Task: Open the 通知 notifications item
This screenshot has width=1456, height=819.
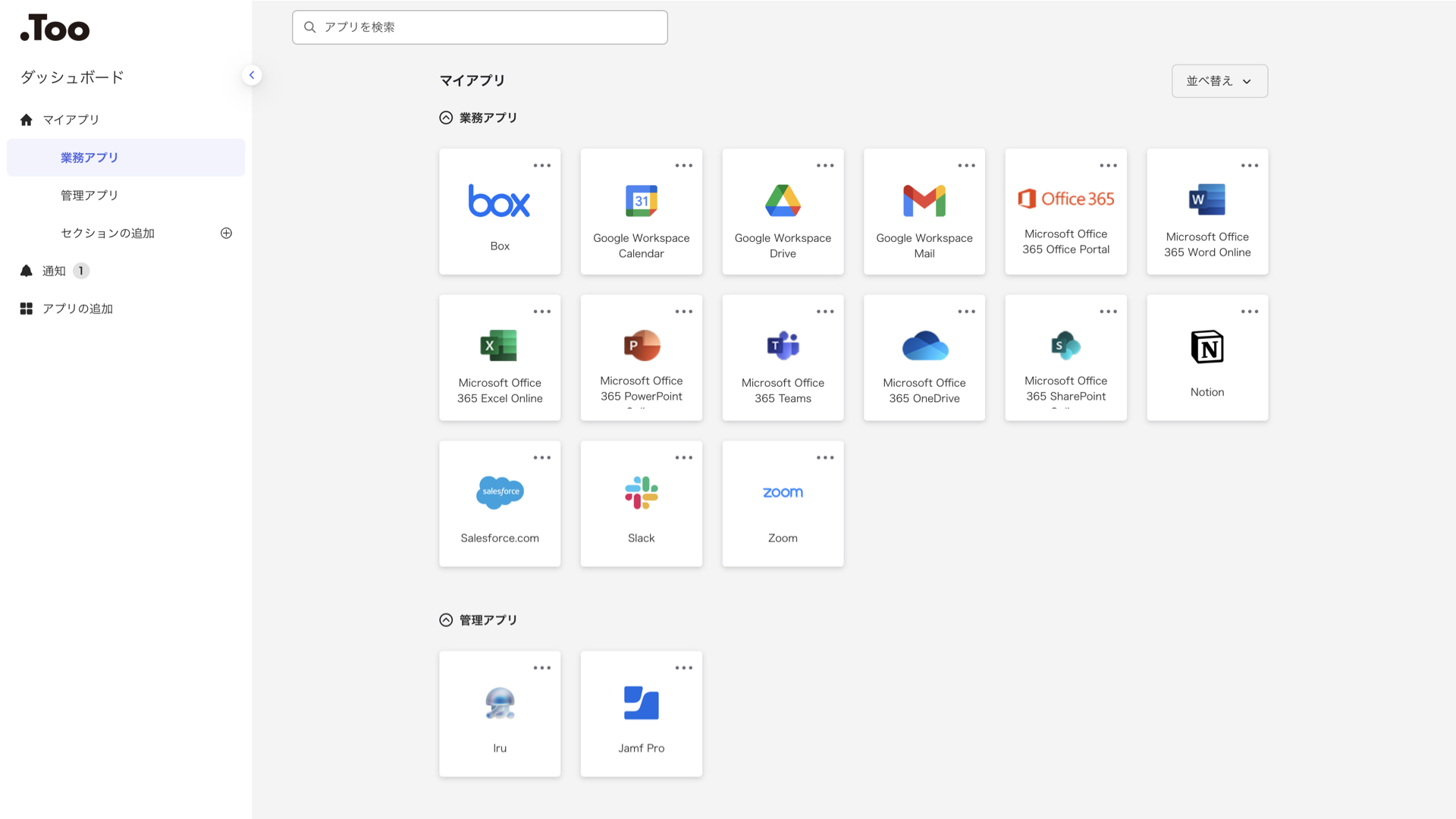Action: click(x=54, y=271)
